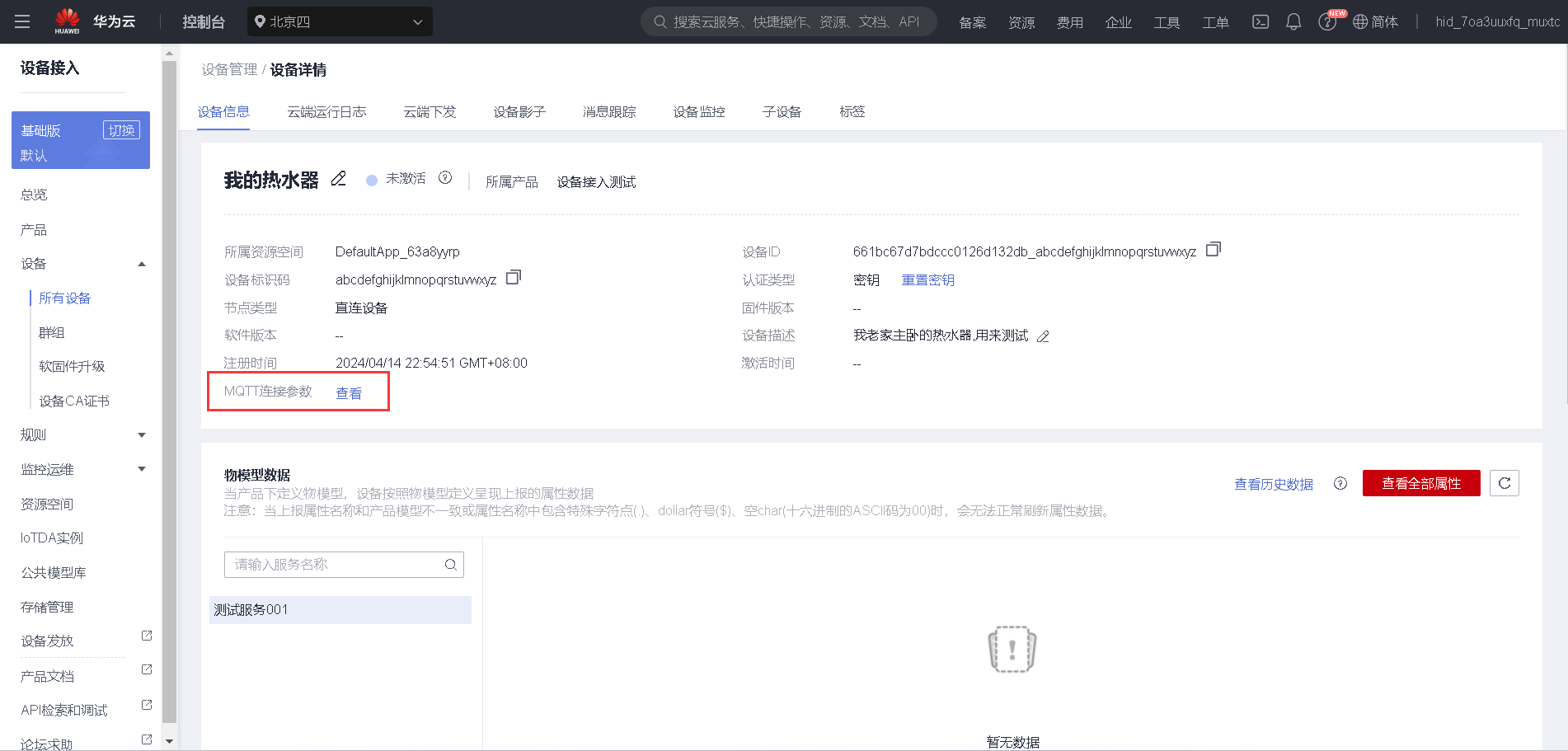Open the notifications bell

[x=1293, y=21]
